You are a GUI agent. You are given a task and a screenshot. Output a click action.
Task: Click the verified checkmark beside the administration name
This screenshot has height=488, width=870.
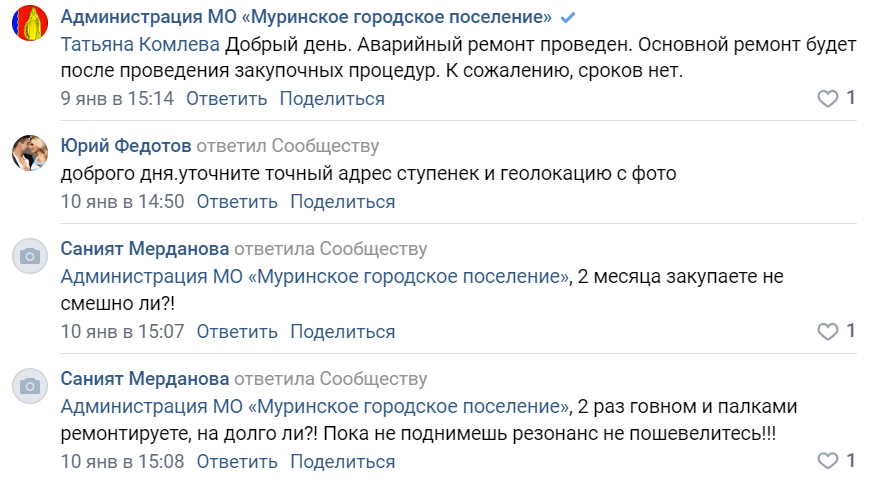pos(568,18)
